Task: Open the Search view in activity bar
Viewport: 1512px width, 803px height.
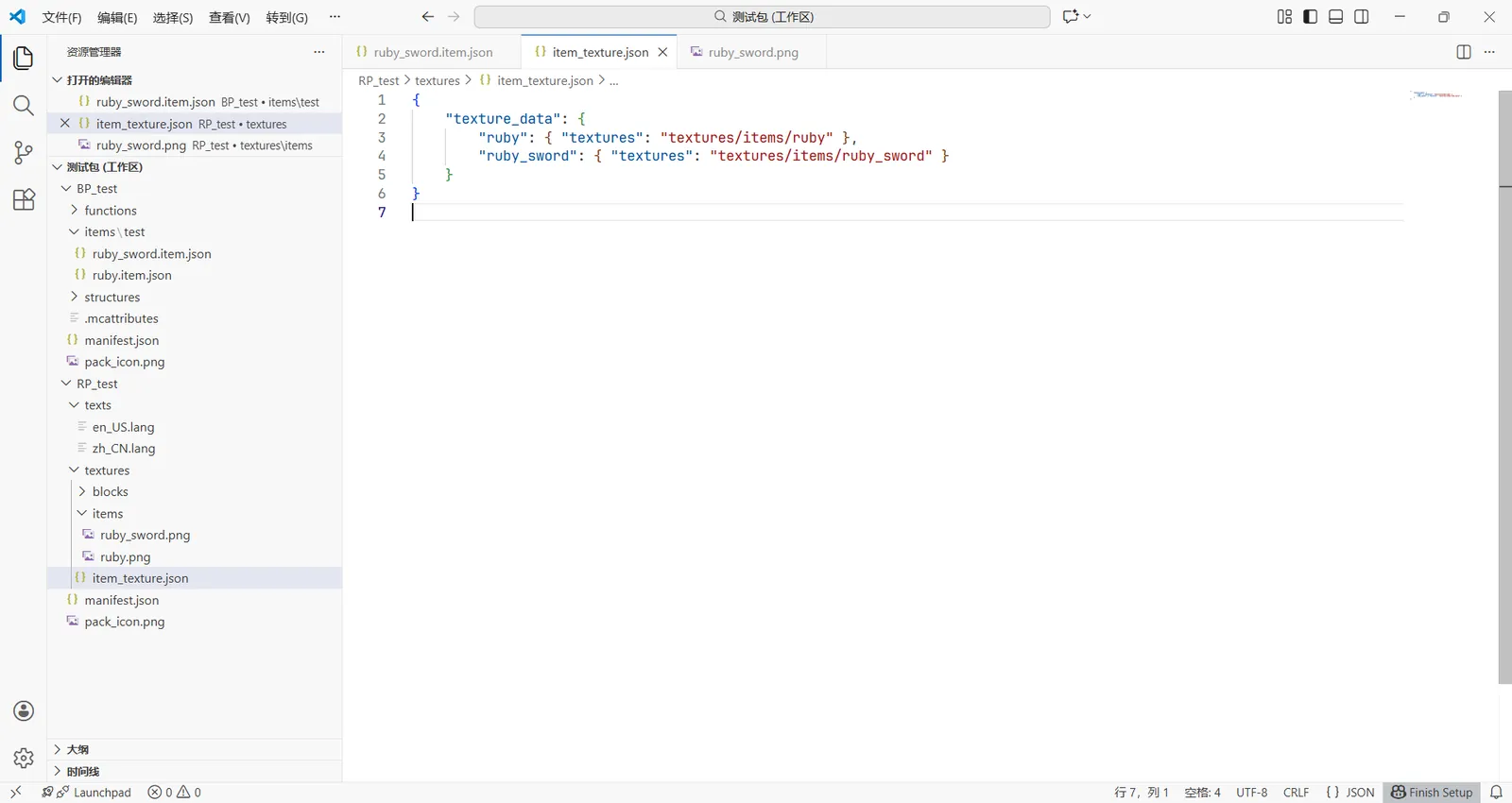Action: click(24, 105)
